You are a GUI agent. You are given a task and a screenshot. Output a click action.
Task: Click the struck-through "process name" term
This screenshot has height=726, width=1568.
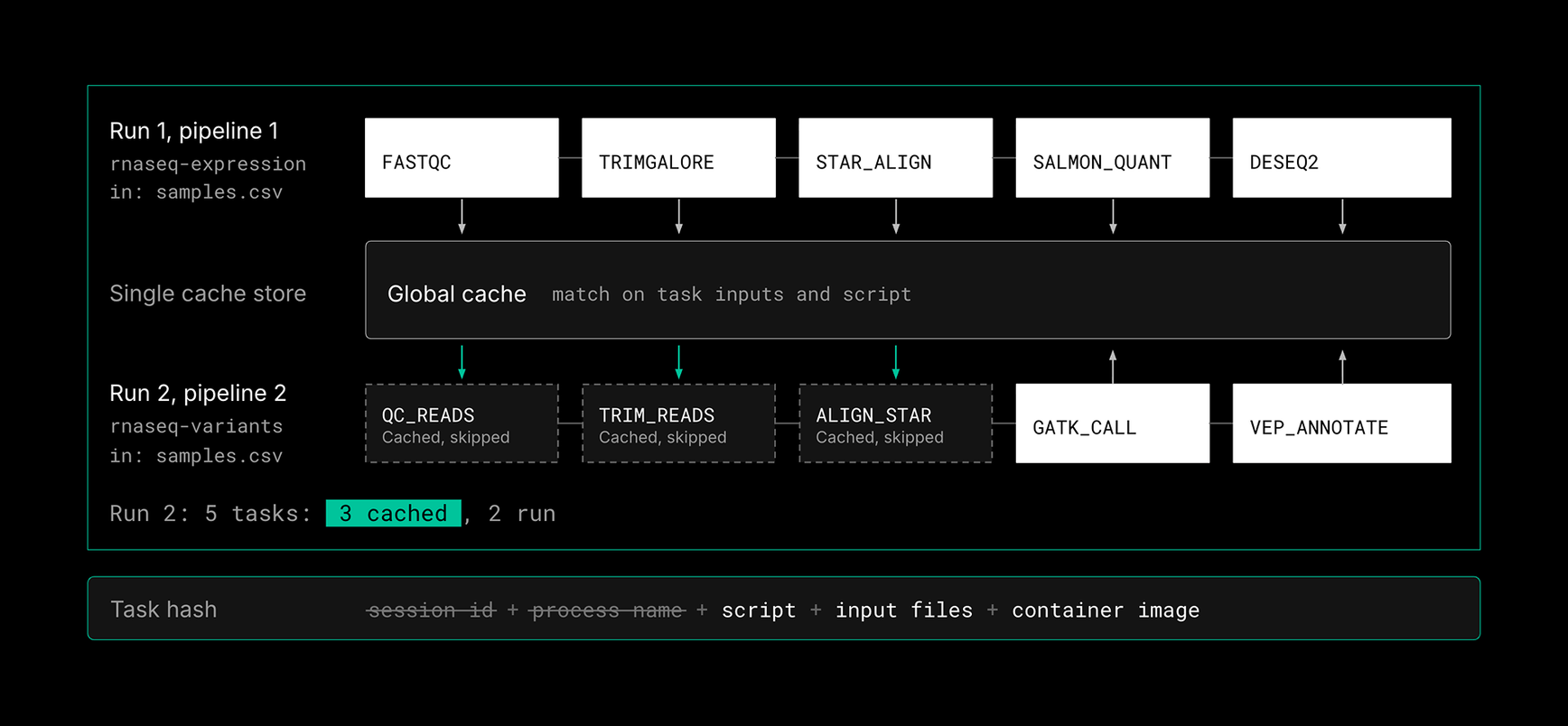pos(608,610)
